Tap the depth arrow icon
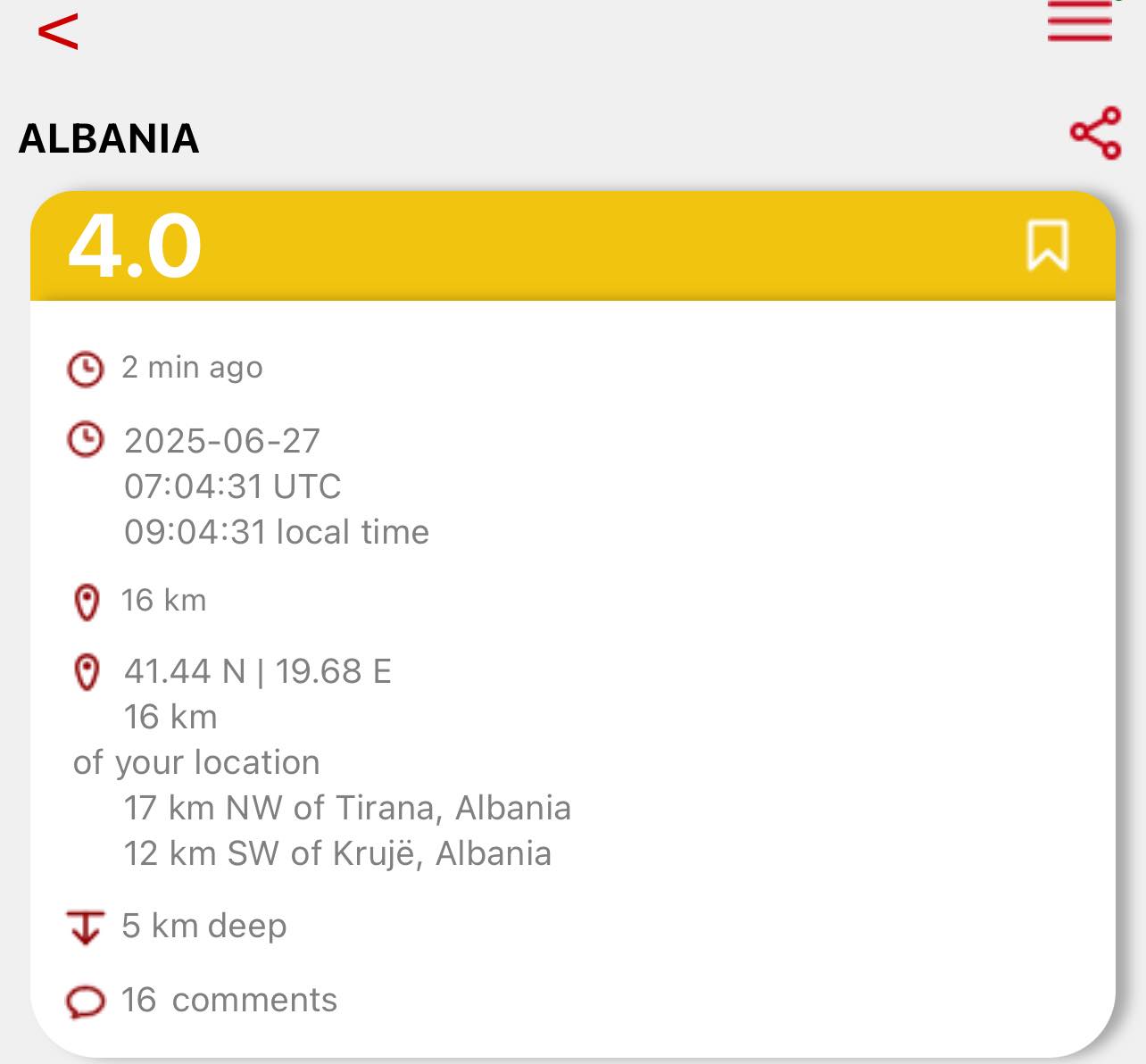Image resolution: width=1146 pixels, height=1064 pixels. pos(85,927)
